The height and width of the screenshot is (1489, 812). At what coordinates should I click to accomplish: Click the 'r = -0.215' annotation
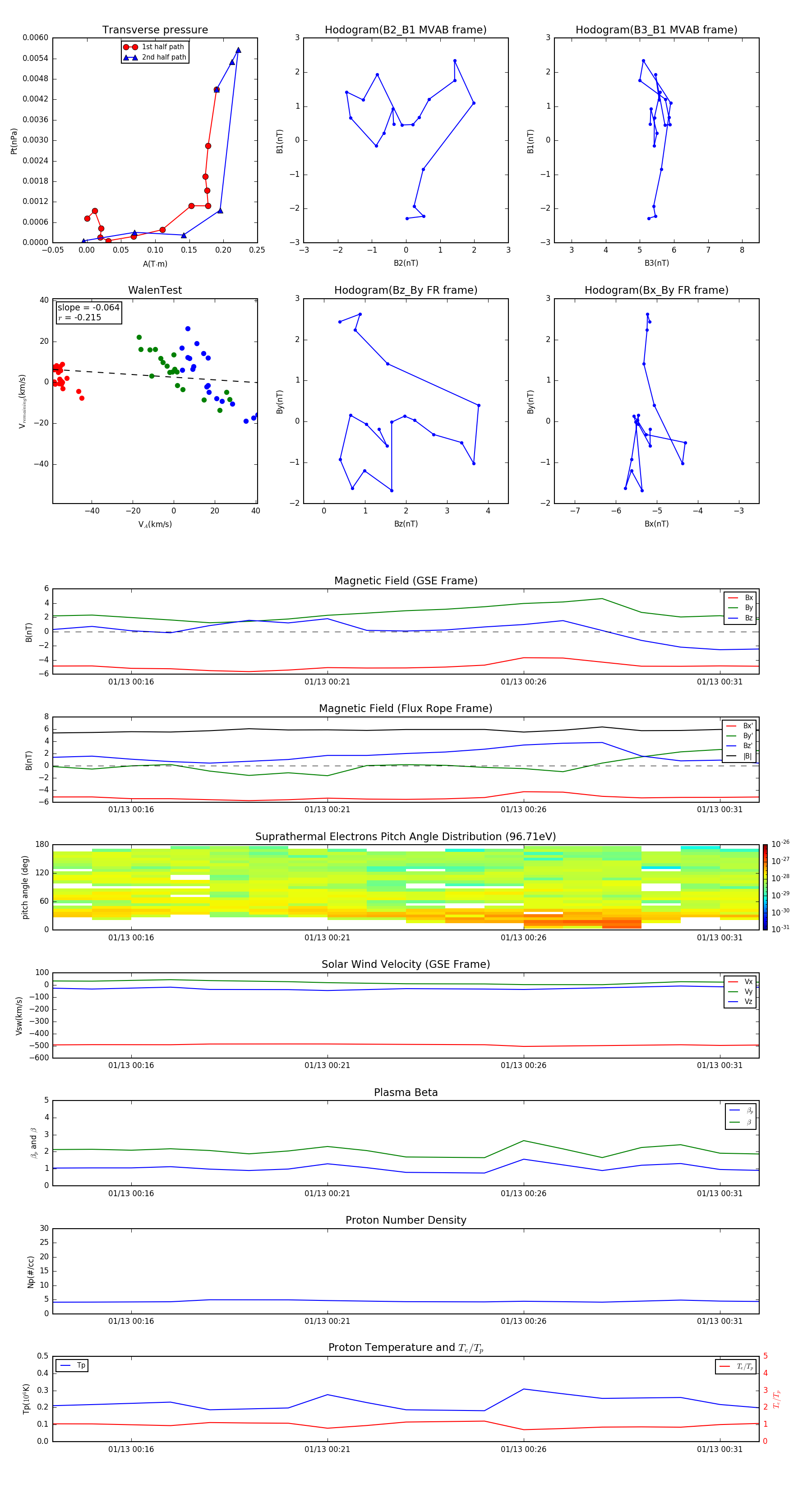[x=80, y=317]
